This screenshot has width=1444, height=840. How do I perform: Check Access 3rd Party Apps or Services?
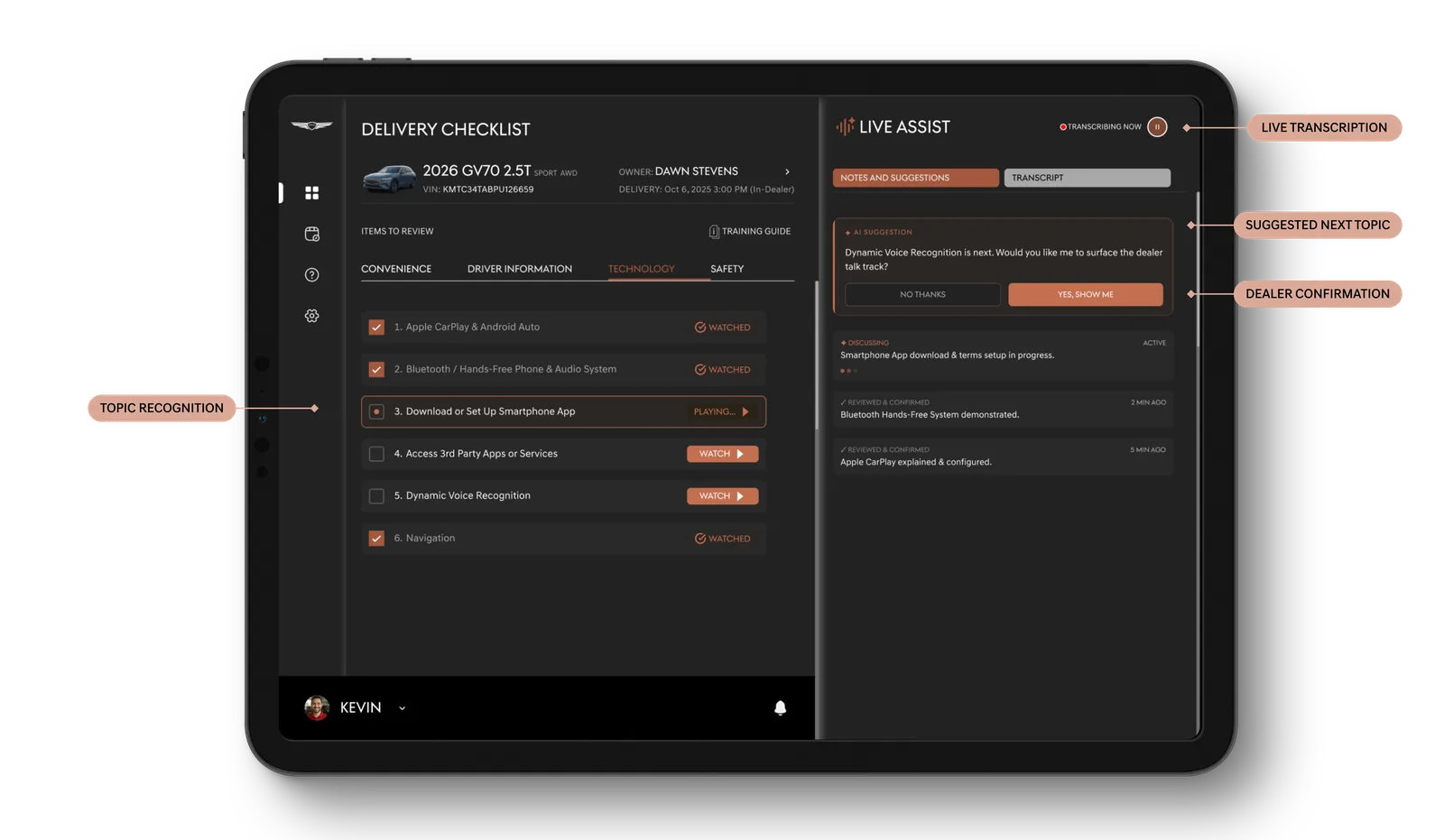tap(376, 454)
